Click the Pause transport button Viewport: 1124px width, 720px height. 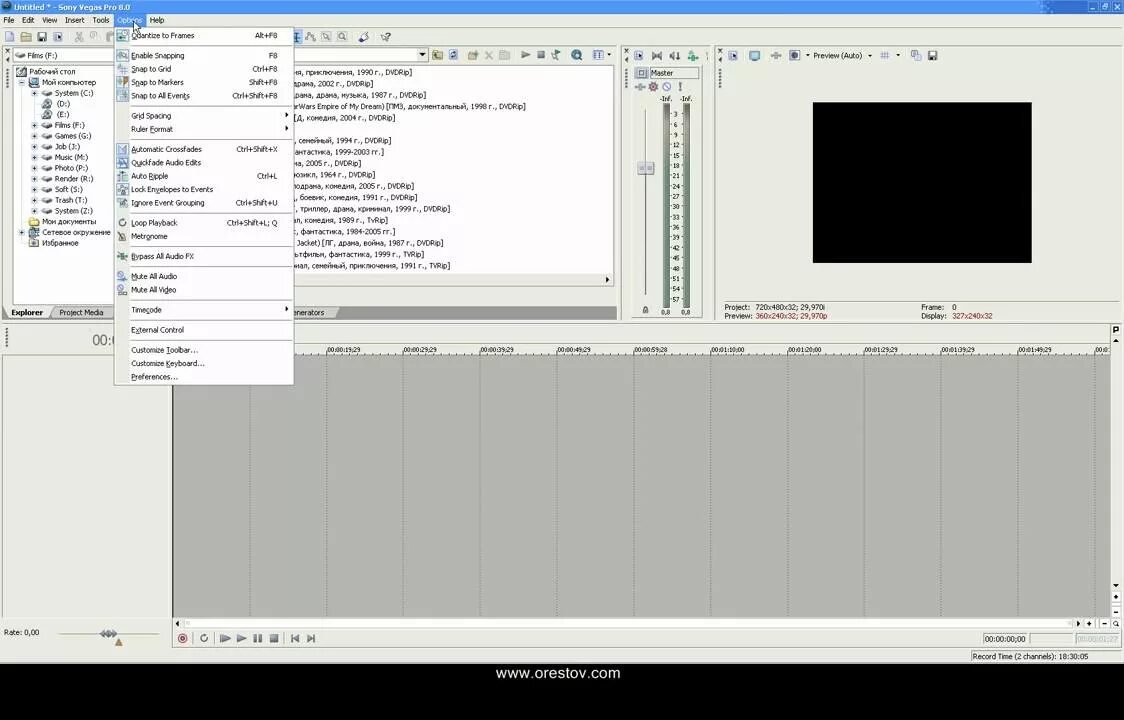[x=258, y=638]
